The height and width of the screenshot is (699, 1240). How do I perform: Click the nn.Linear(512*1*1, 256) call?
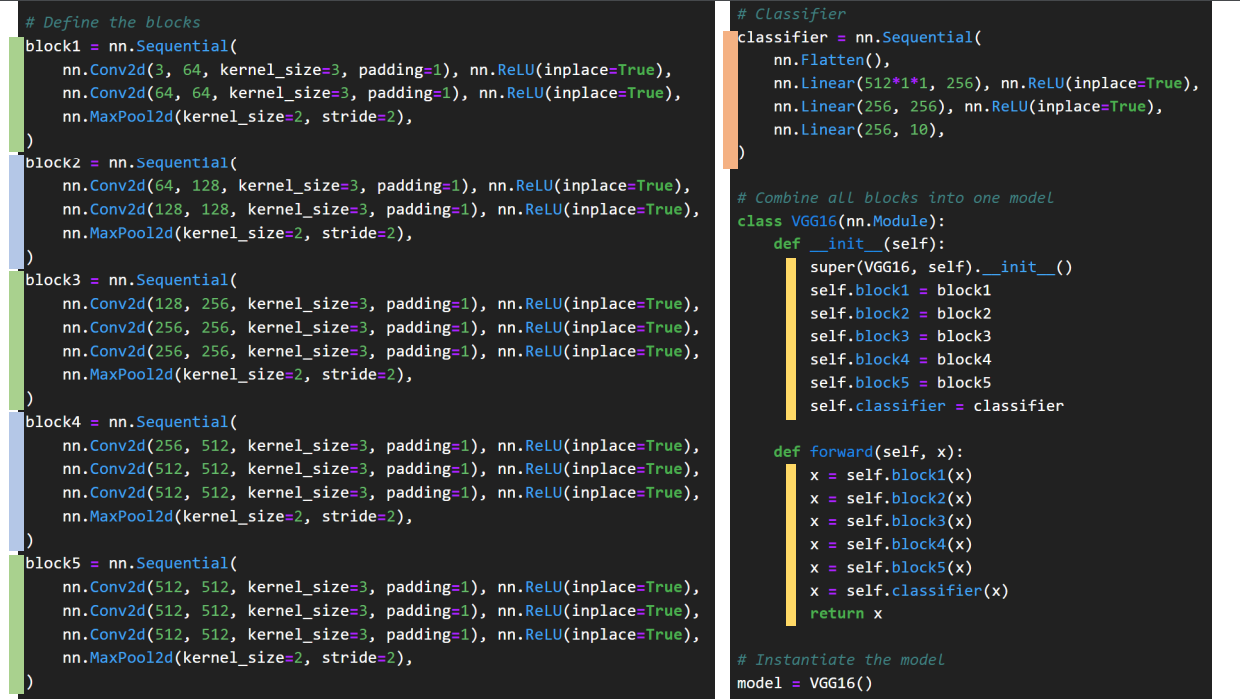click(x=882, y=83)
